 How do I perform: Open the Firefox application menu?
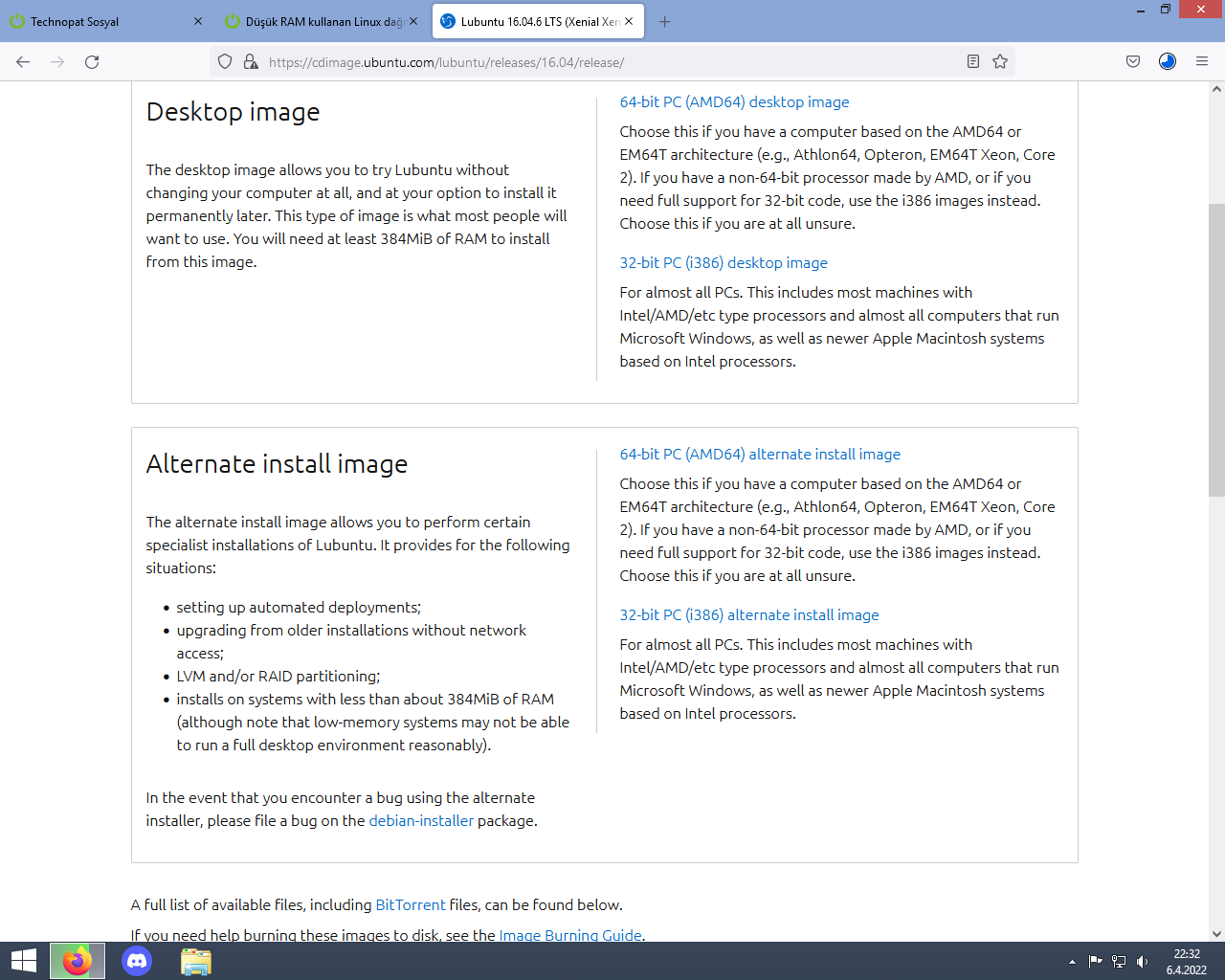coord(1202,62)
